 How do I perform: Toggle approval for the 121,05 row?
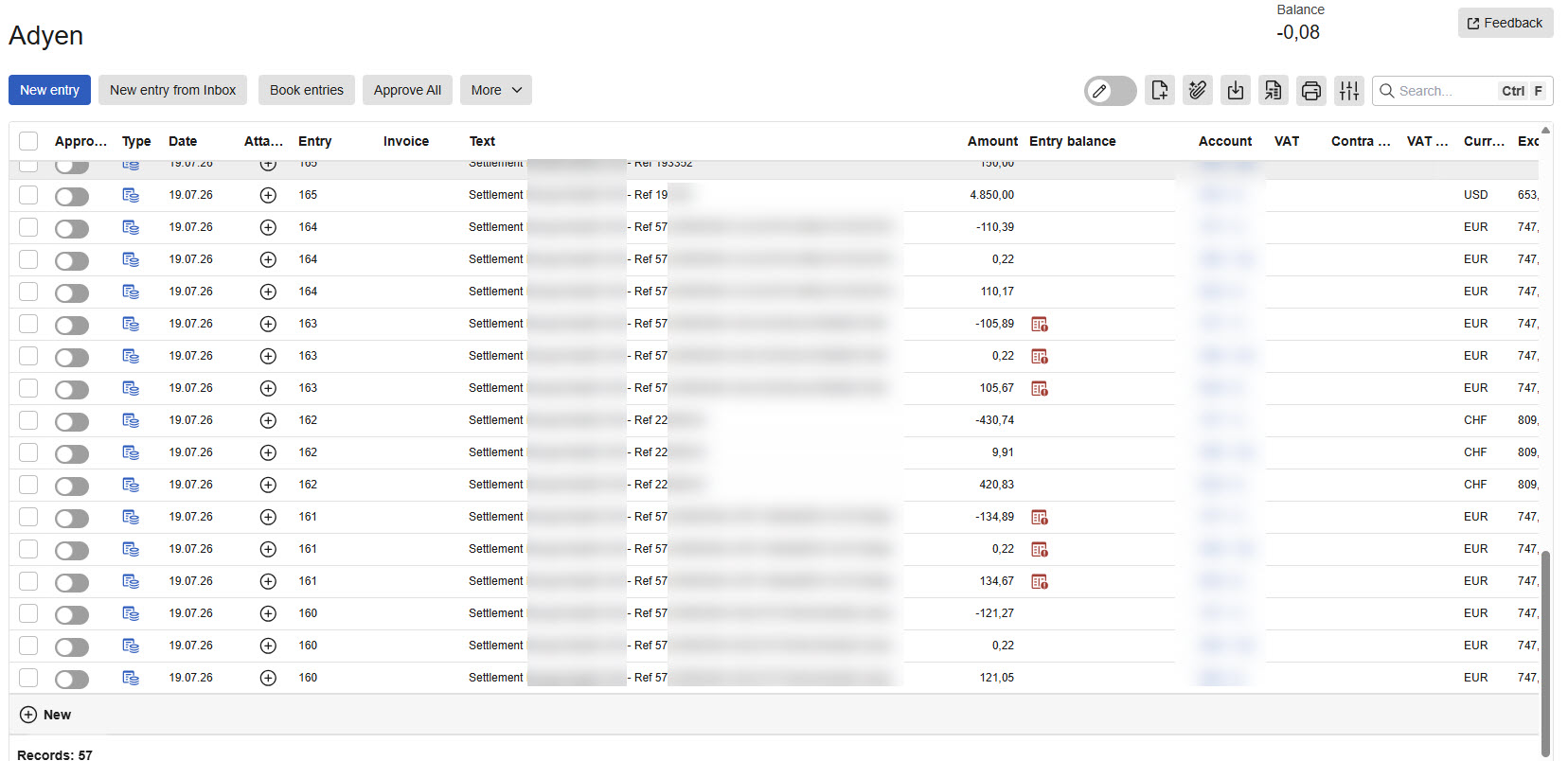[72, 679]
